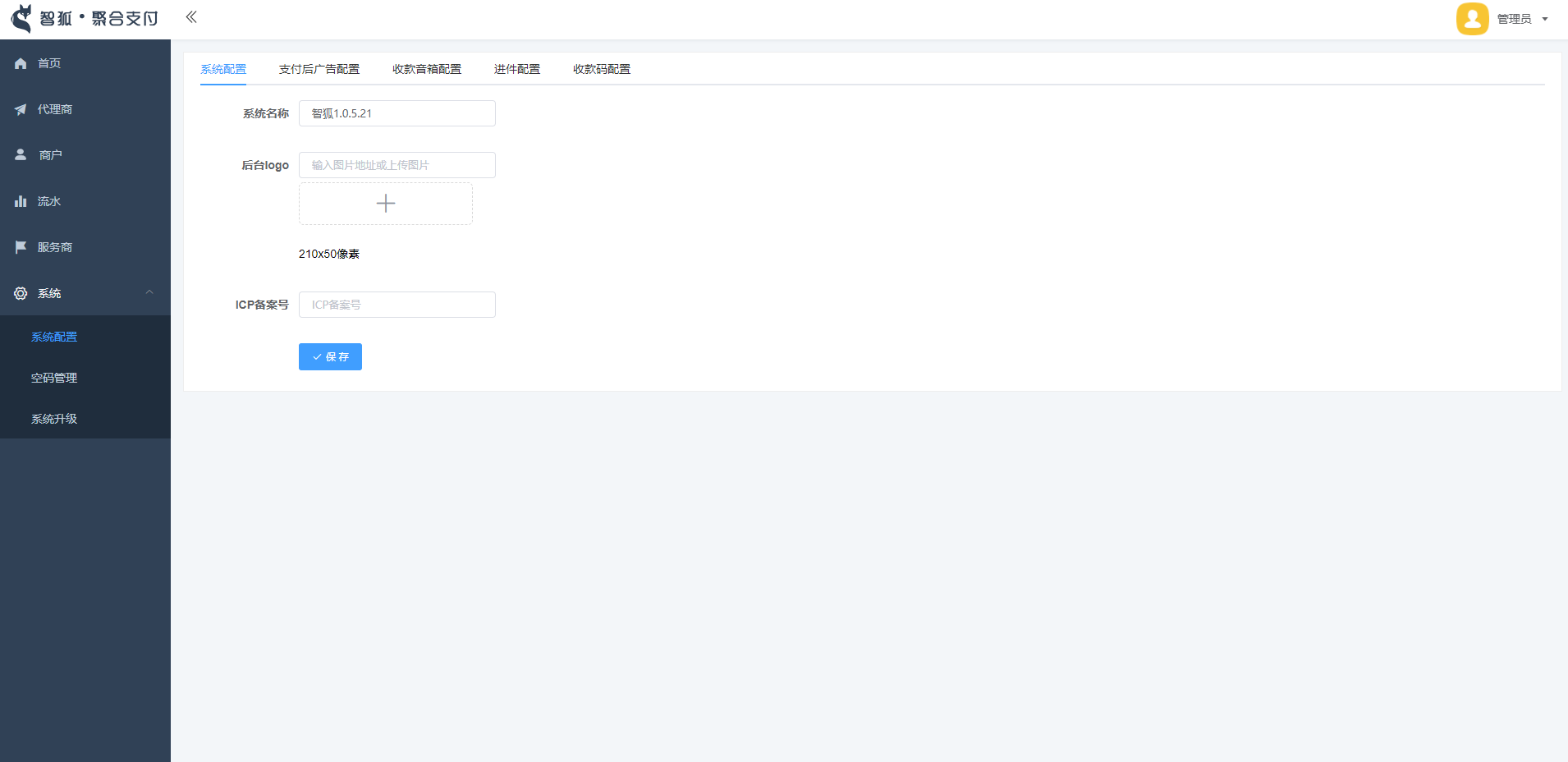
Task: Switch to 收款音箱配置 tab
Action: pyautogui.click(x=426, y=69)
